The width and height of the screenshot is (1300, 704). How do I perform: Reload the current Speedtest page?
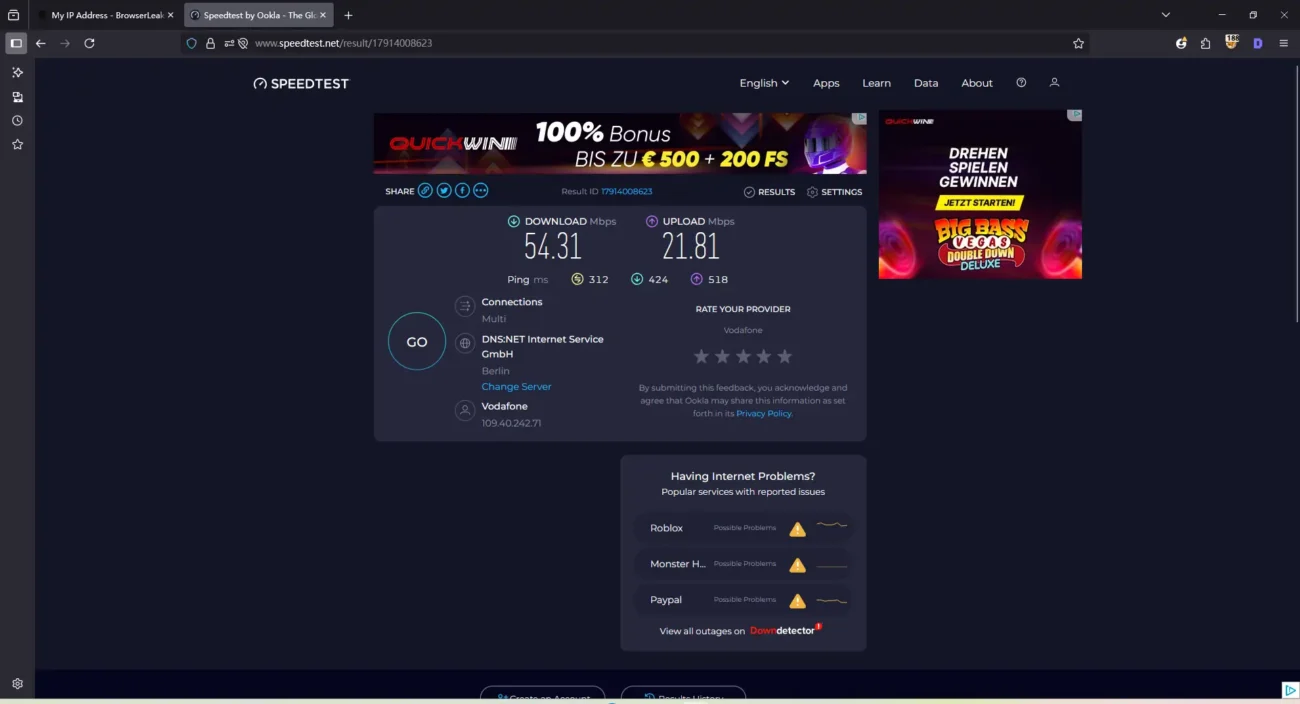click(x=89, y=43)
